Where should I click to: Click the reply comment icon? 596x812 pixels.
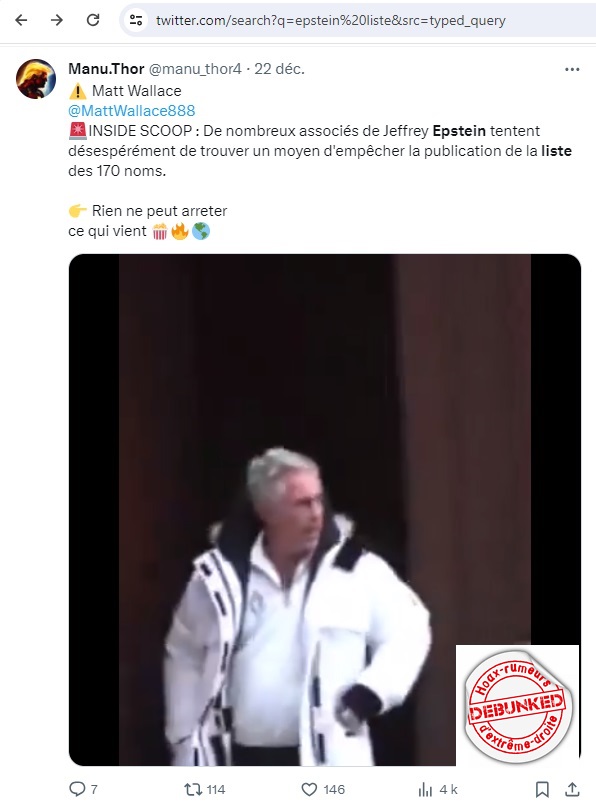77,789
